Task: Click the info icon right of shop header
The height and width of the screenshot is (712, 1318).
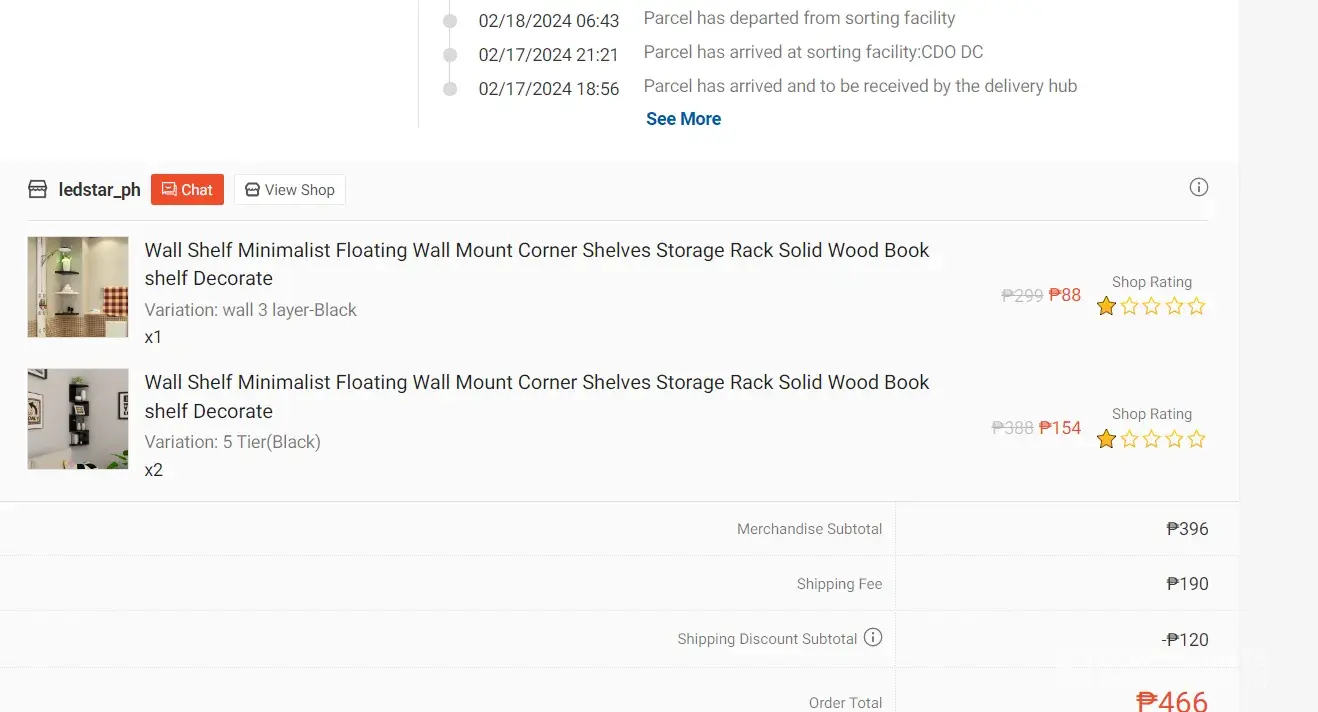Action: click(1199, 187)
